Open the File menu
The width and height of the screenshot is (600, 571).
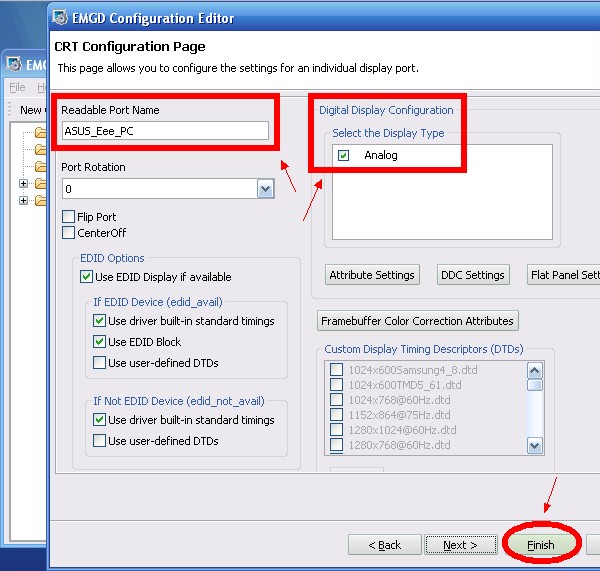click(x=17, y=88)
